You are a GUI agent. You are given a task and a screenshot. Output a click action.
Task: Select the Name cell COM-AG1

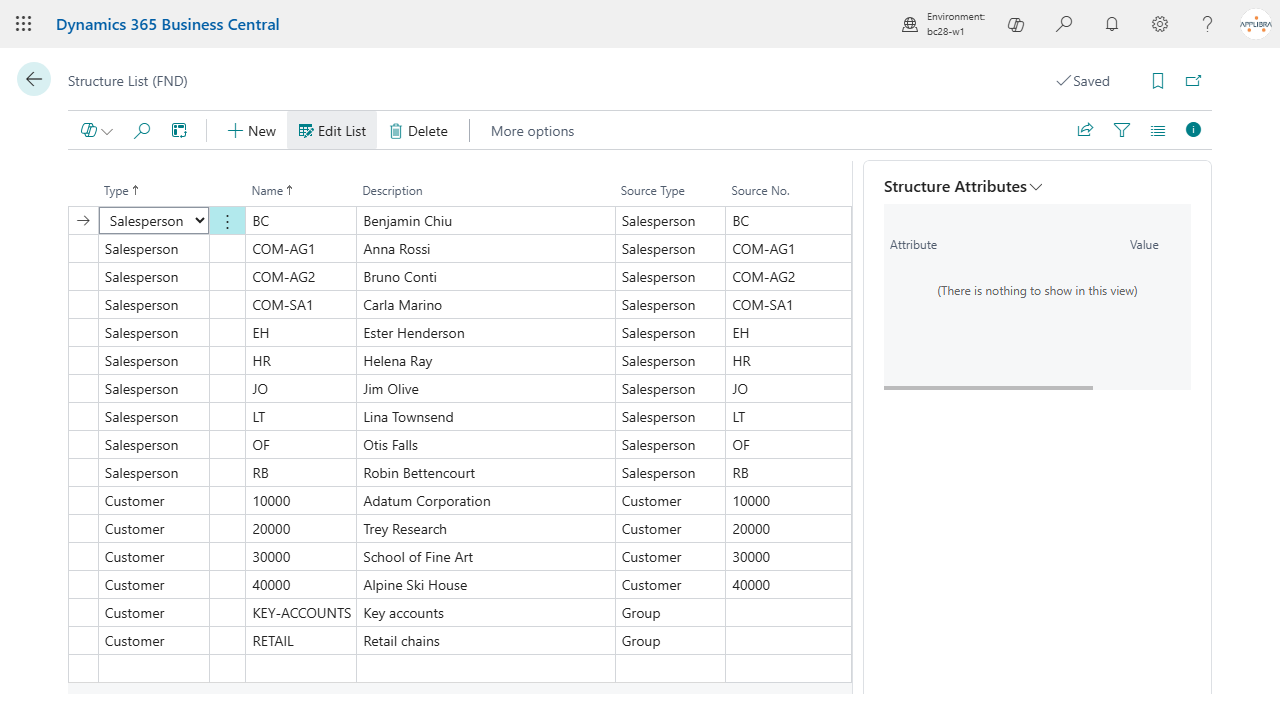301,249
